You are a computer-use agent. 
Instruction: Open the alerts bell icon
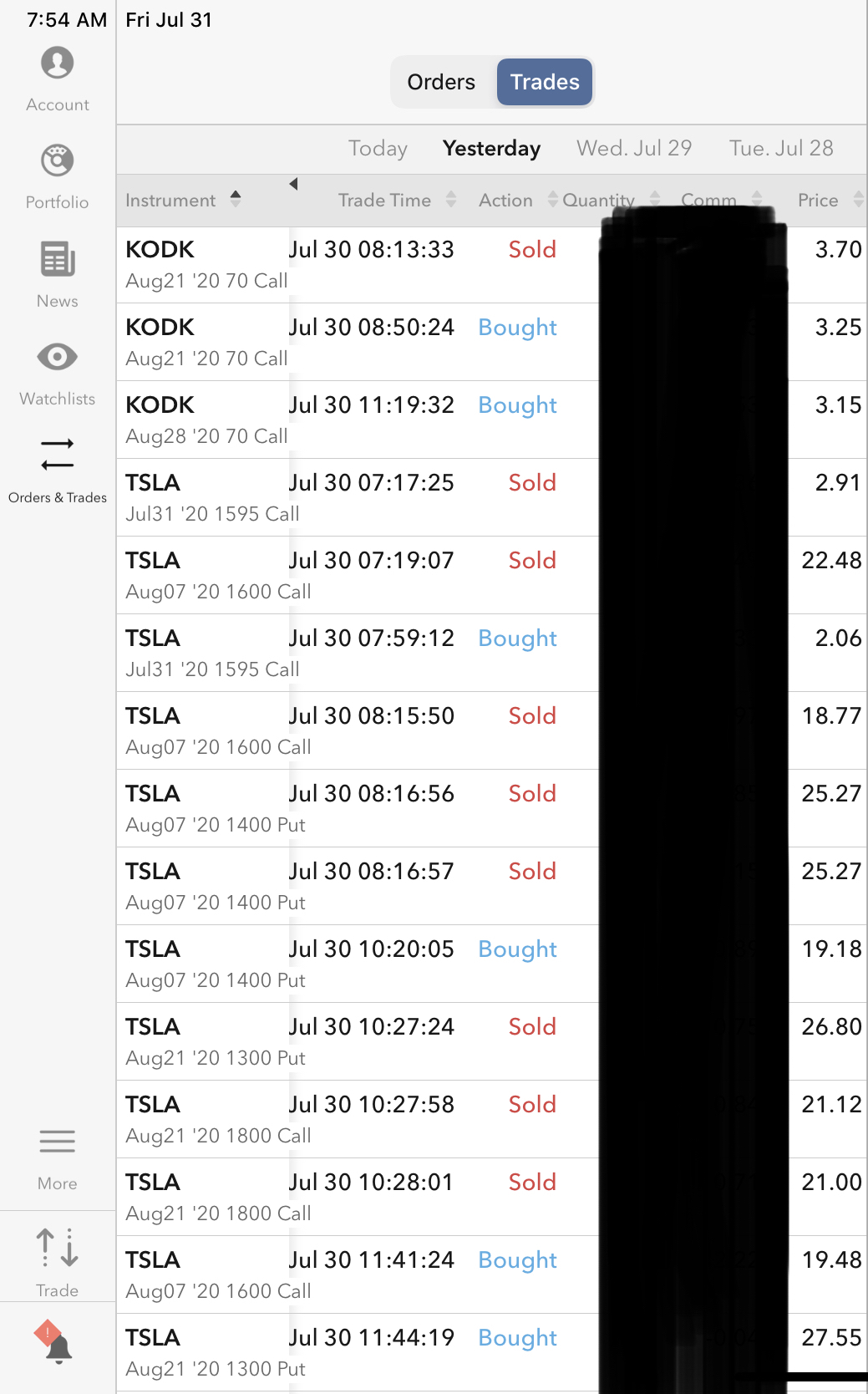point(55,1342)
